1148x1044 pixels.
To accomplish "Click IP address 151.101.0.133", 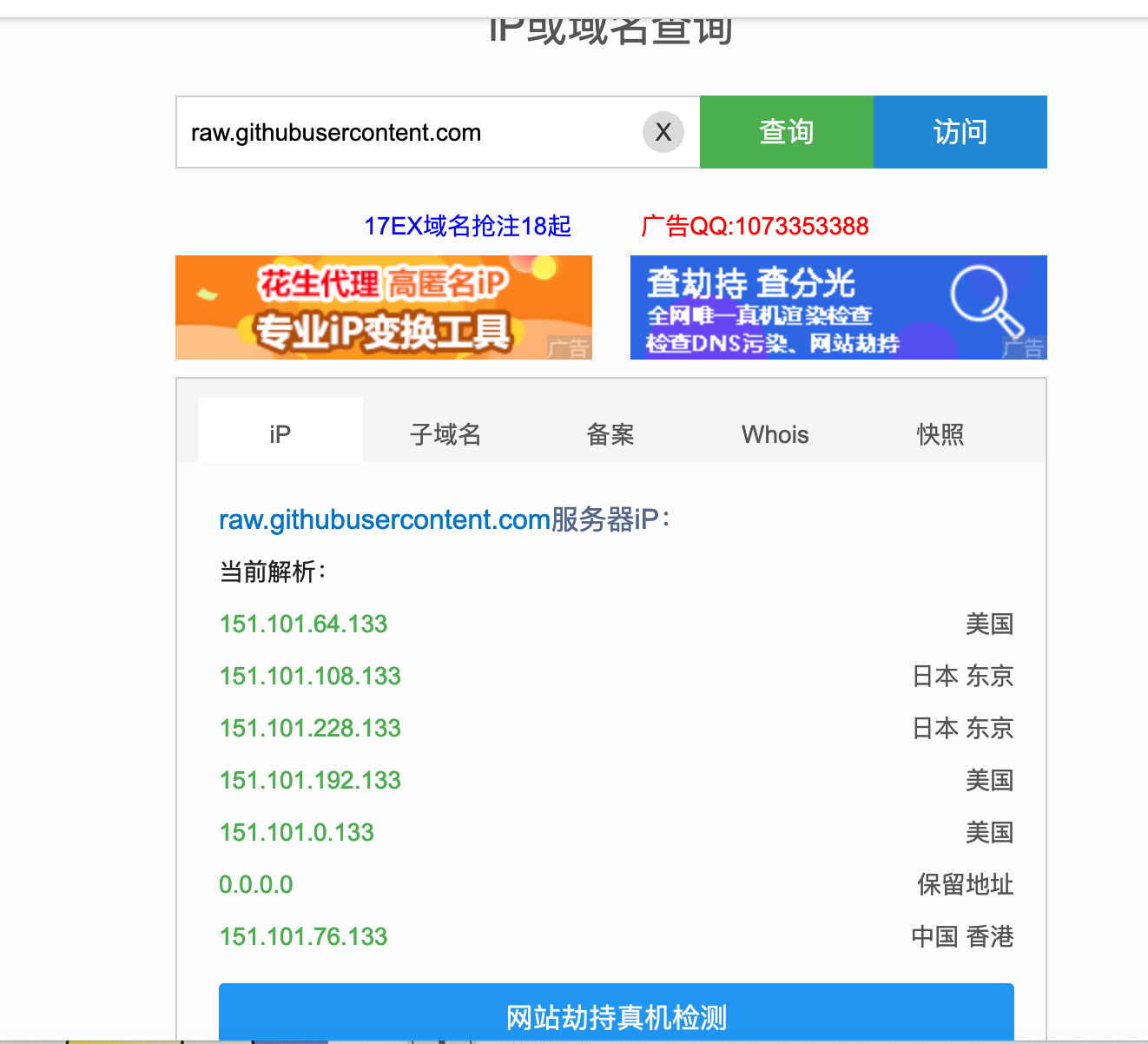I will point(296,832).
